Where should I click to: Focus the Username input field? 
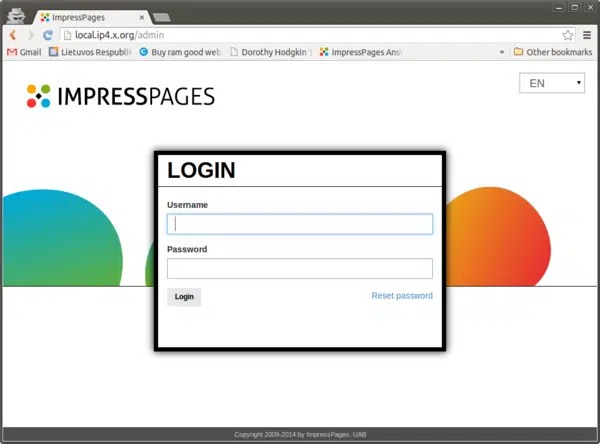[300, 224]
